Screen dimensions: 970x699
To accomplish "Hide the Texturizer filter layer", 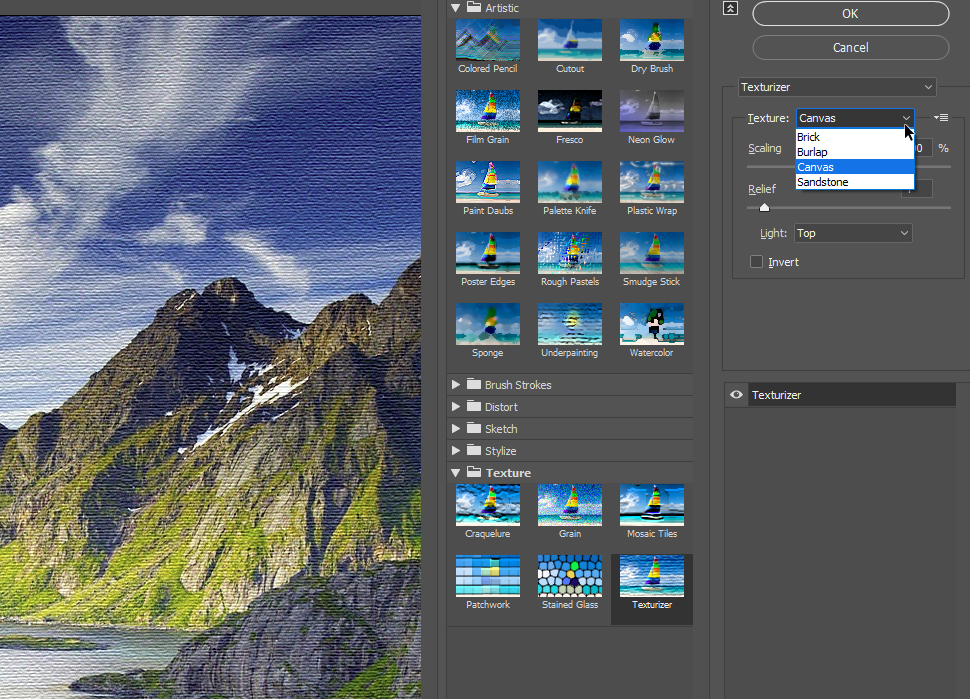I will 736,394.
